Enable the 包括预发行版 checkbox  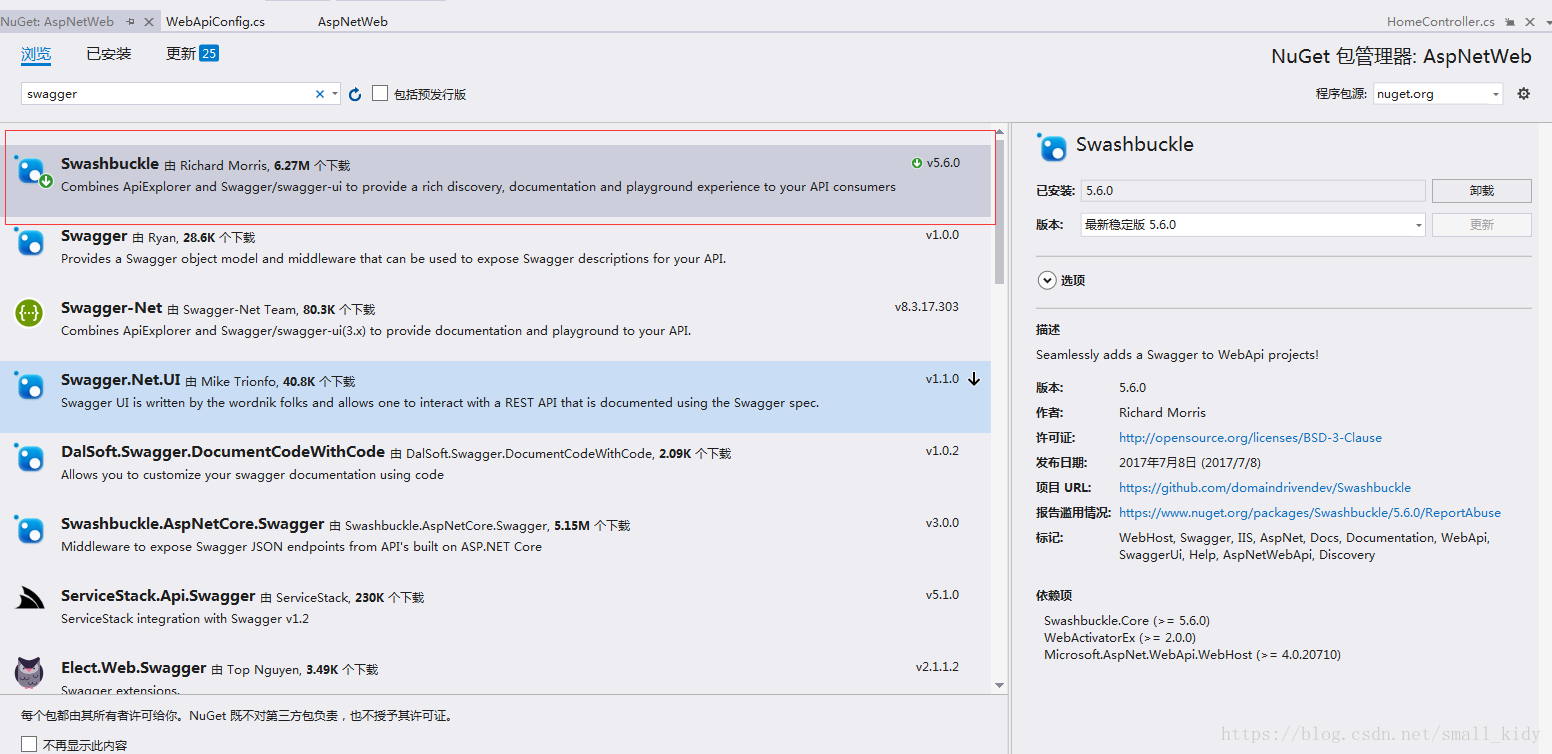tap(380, 92)
